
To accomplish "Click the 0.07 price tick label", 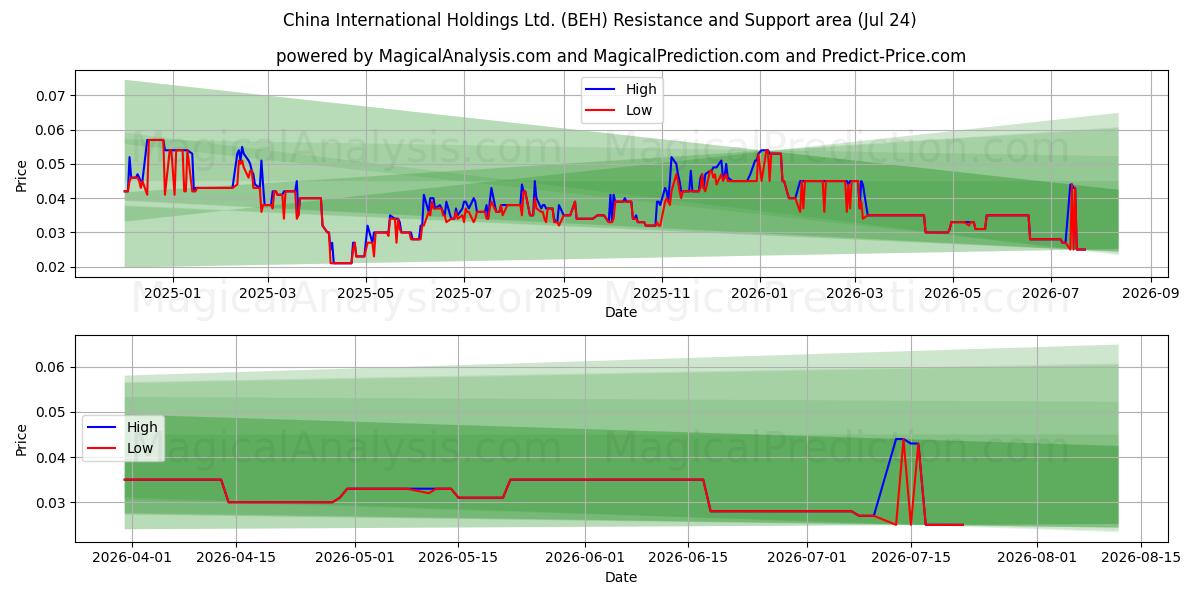I will tap(51, 96).
